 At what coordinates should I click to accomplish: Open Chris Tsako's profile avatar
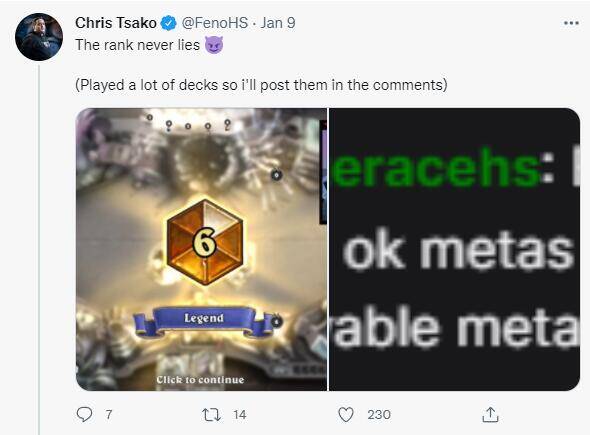tap(39, 37)
